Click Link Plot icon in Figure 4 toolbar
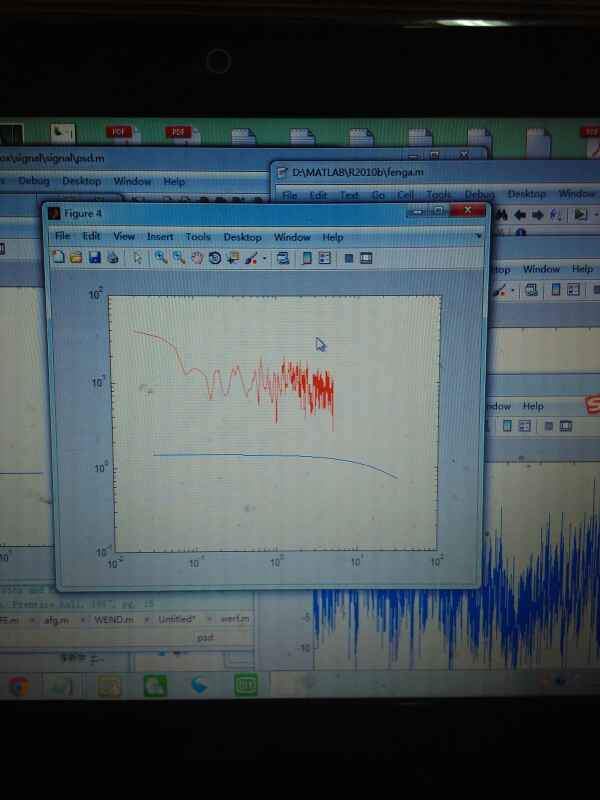The height and width of the screenshot is (800, 600). point(283,259)
